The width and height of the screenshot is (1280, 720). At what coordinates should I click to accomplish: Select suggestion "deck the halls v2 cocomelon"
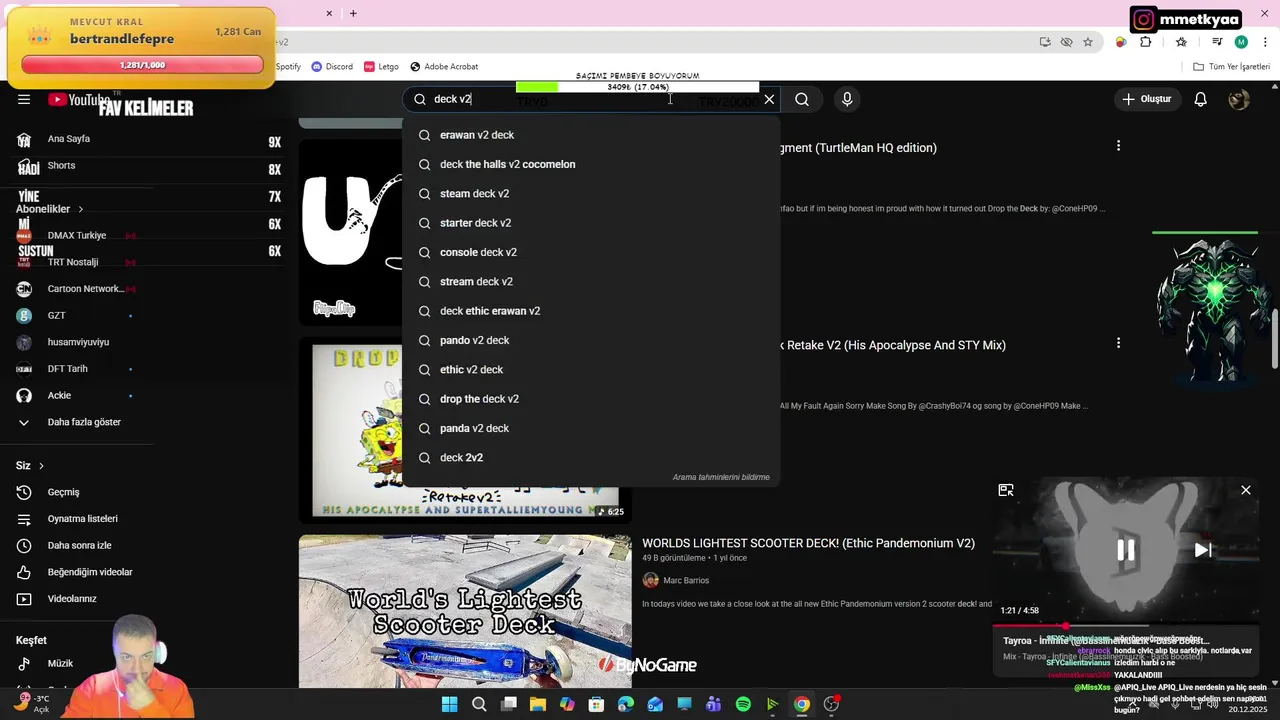point(590,164)
